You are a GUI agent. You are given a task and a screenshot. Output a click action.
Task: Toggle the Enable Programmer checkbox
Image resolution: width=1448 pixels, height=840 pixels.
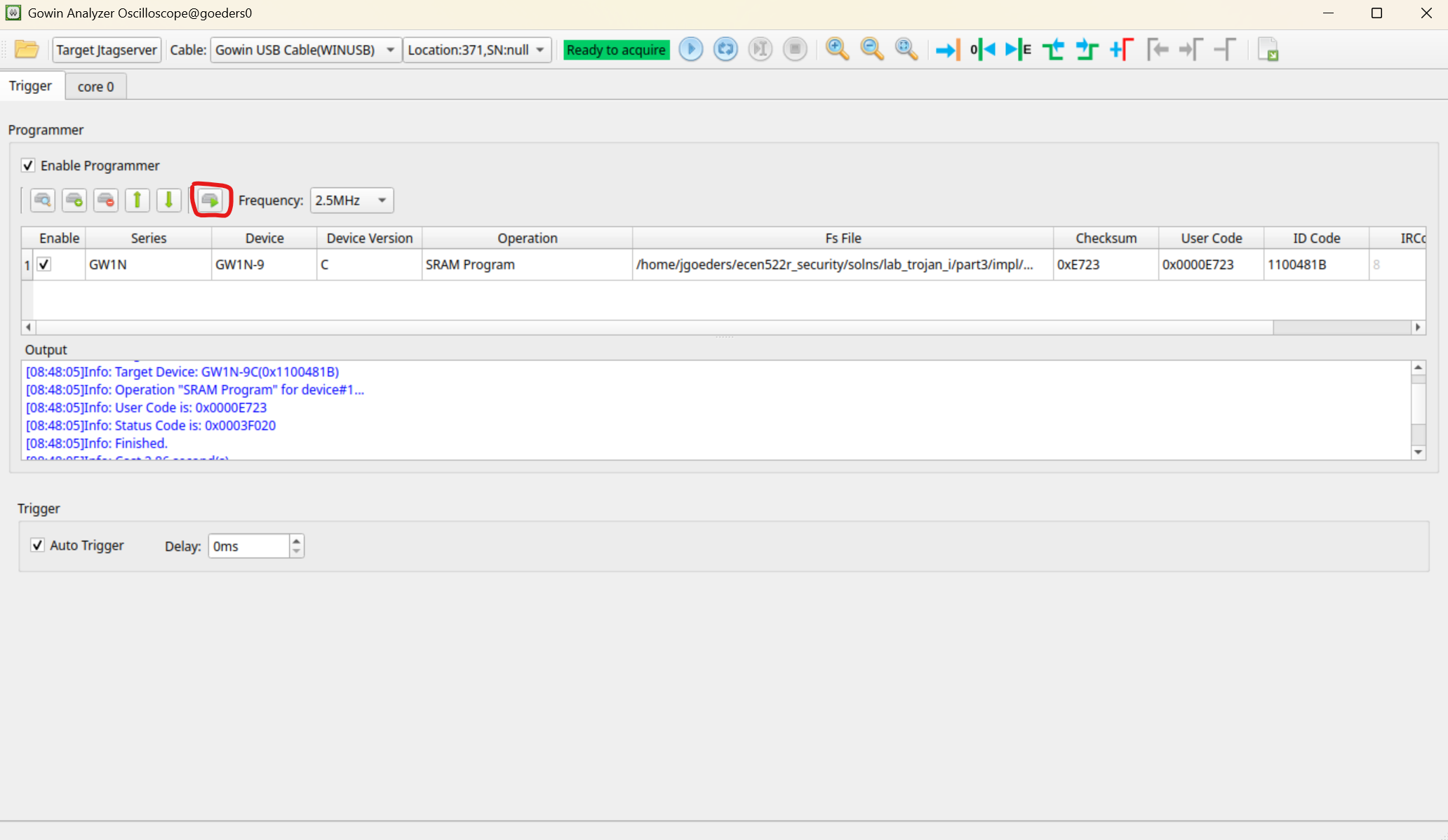[28, 165]
